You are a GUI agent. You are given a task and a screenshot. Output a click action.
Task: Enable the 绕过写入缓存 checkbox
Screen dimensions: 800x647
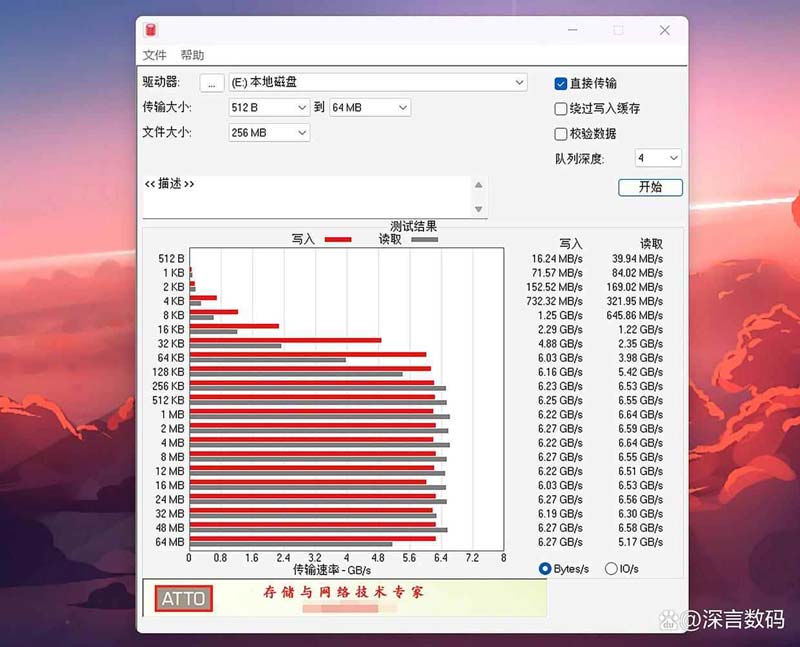click(560, 109)
